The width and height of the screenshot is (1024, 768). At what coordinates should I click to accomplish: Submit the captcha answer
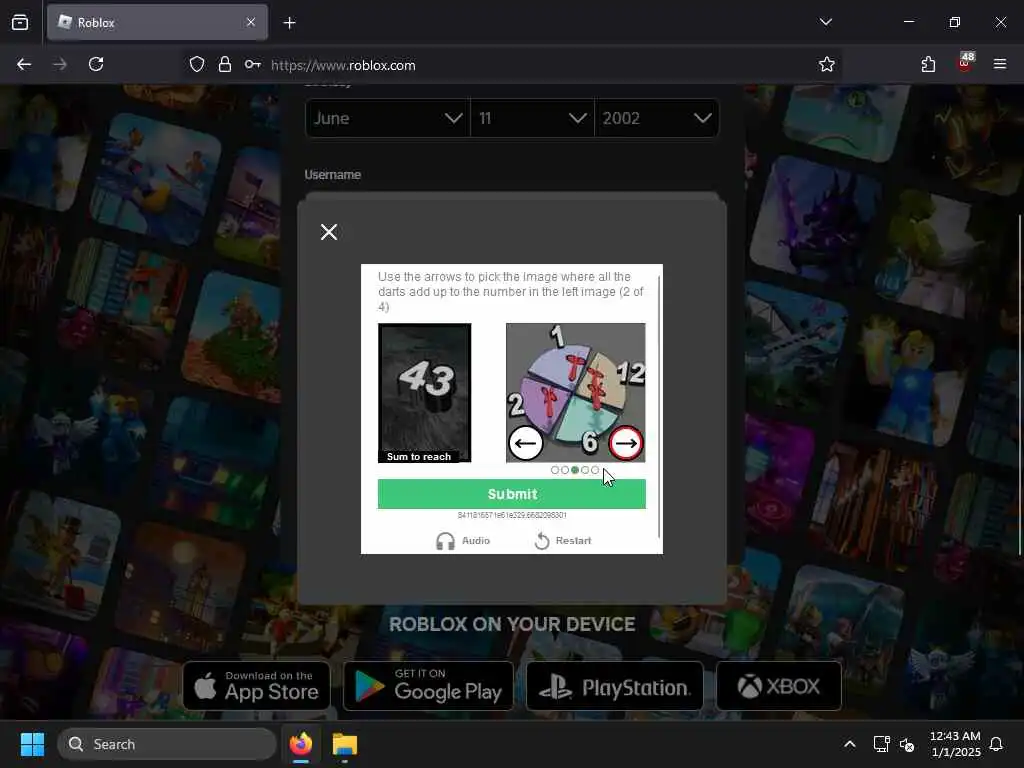point(511,494)
